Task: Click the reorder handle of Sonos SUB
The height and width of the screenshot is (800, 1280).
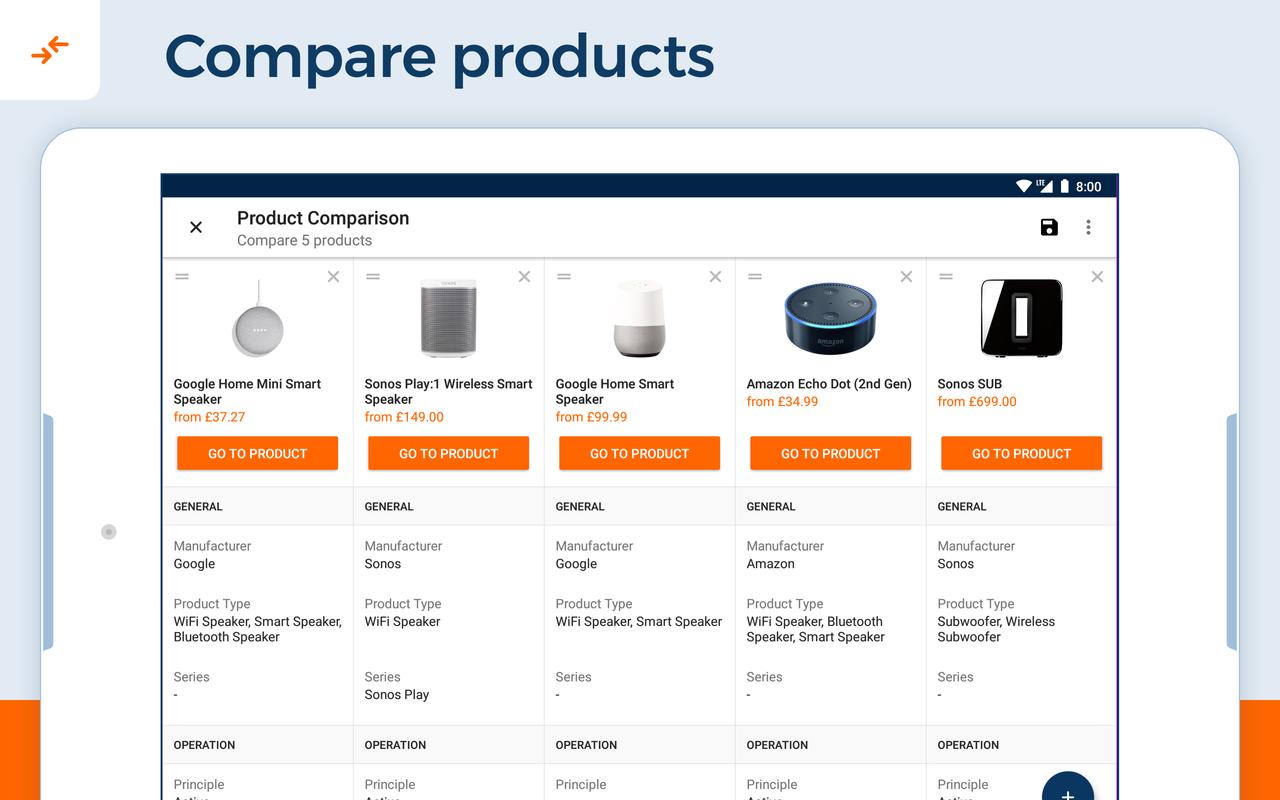Action: [946, 277]
